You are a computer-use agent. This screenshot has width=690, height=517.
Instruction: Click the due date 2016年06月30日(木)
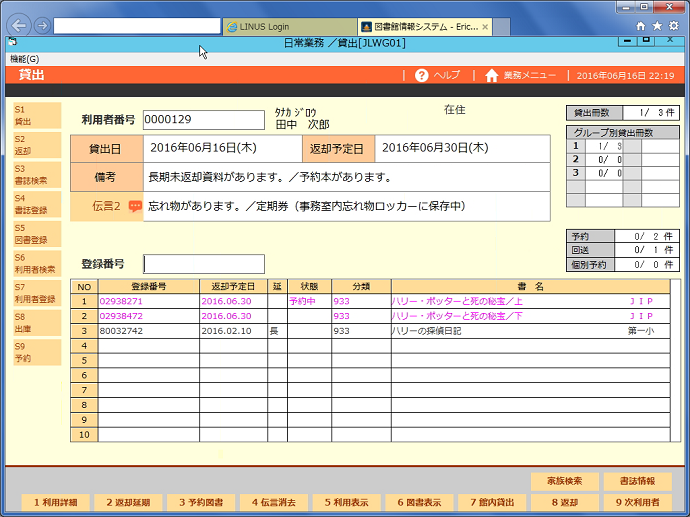point(435,148)
